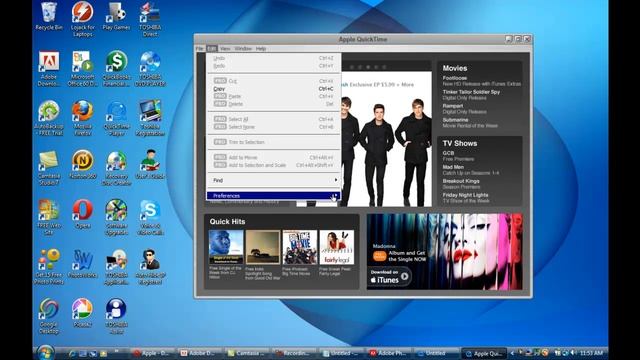Open the Submarine movie rental link
The image size is (640, 360).
(x=456, y=120)
